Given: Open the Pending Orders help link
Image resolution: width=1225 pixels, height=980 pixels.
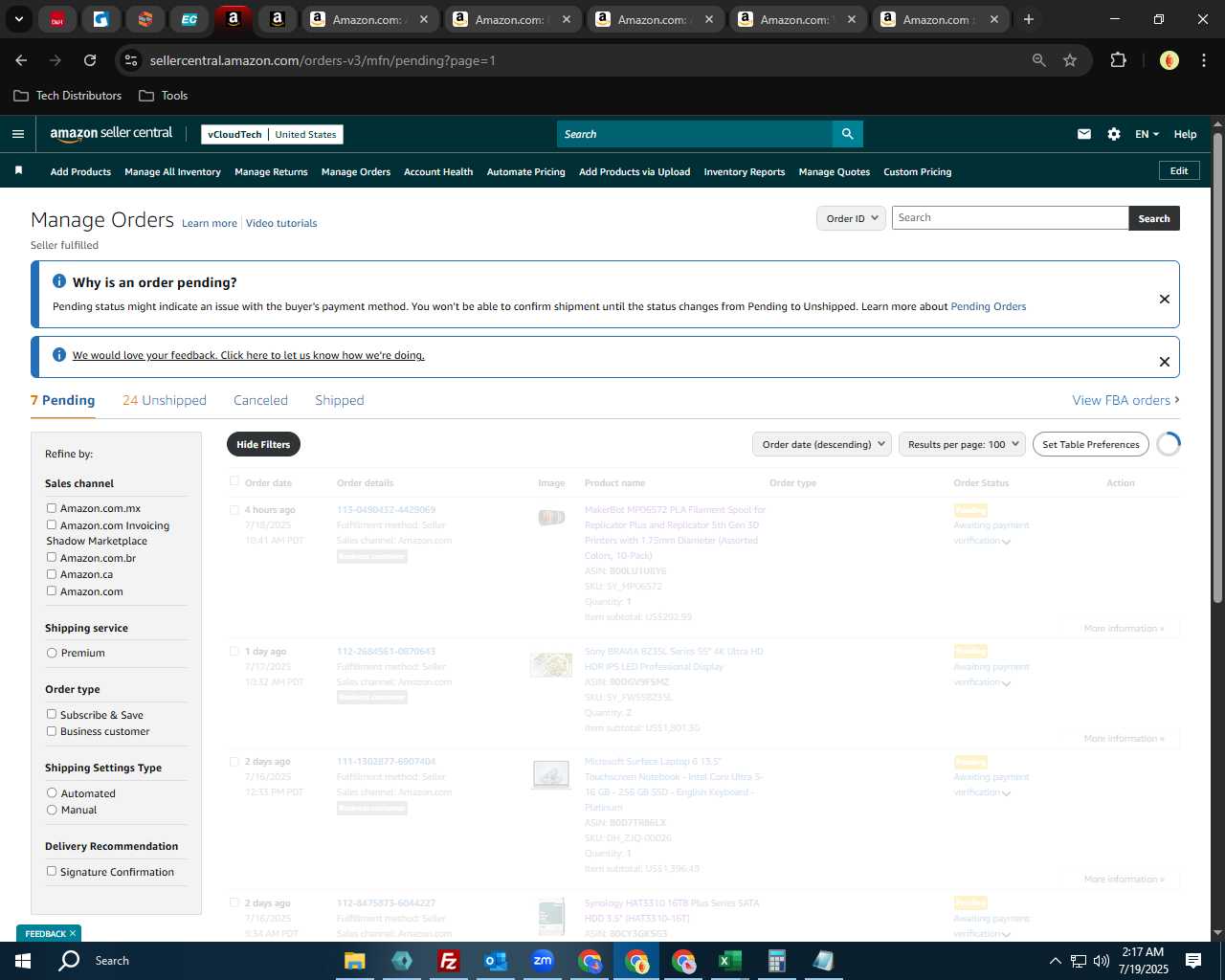Looking at the screenshot, I should tap(988, 306).
